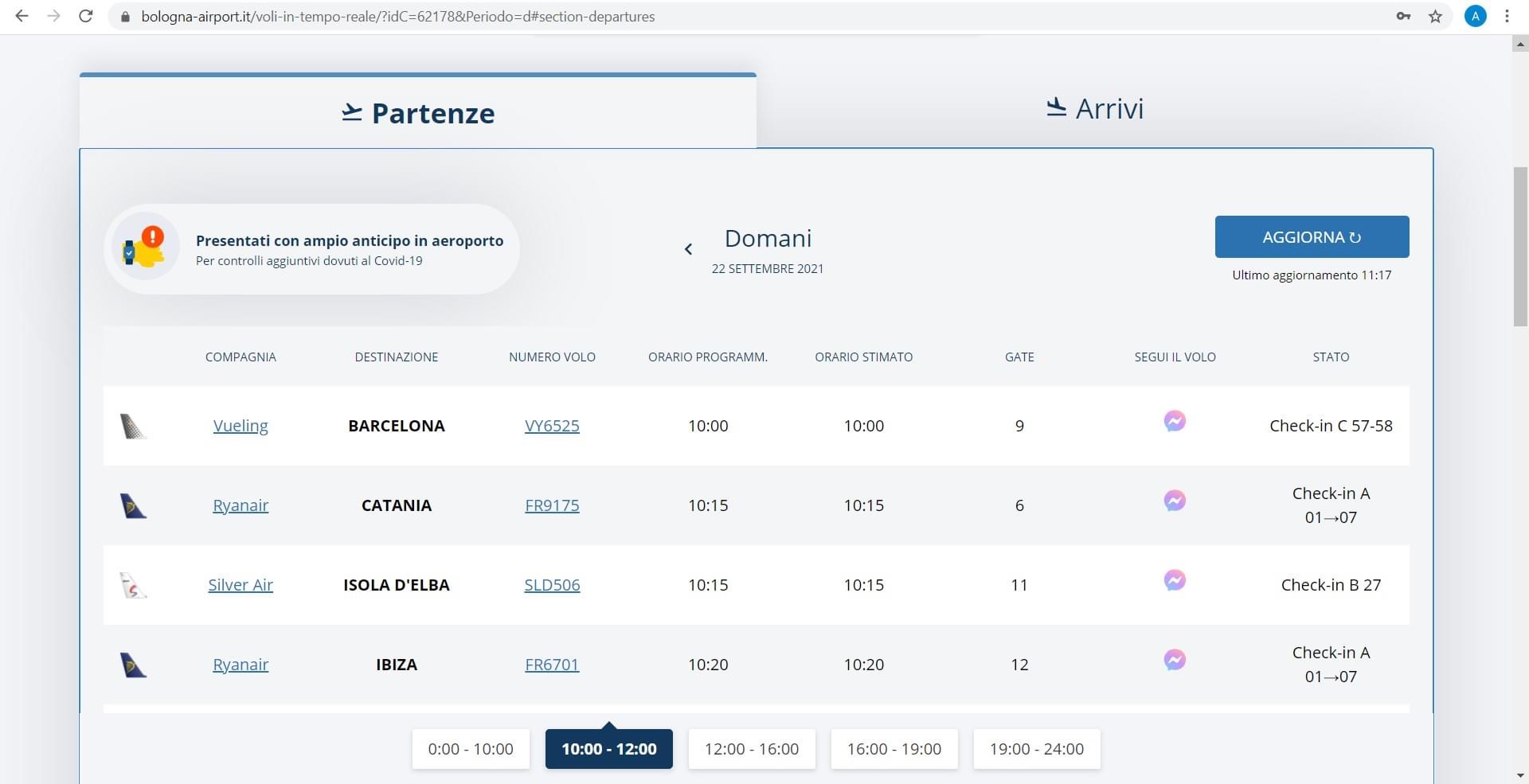This screenshot has width=1529, height=784.
Task: Click the Vueling airline tail logo
Action: click(x=133, y=427)
